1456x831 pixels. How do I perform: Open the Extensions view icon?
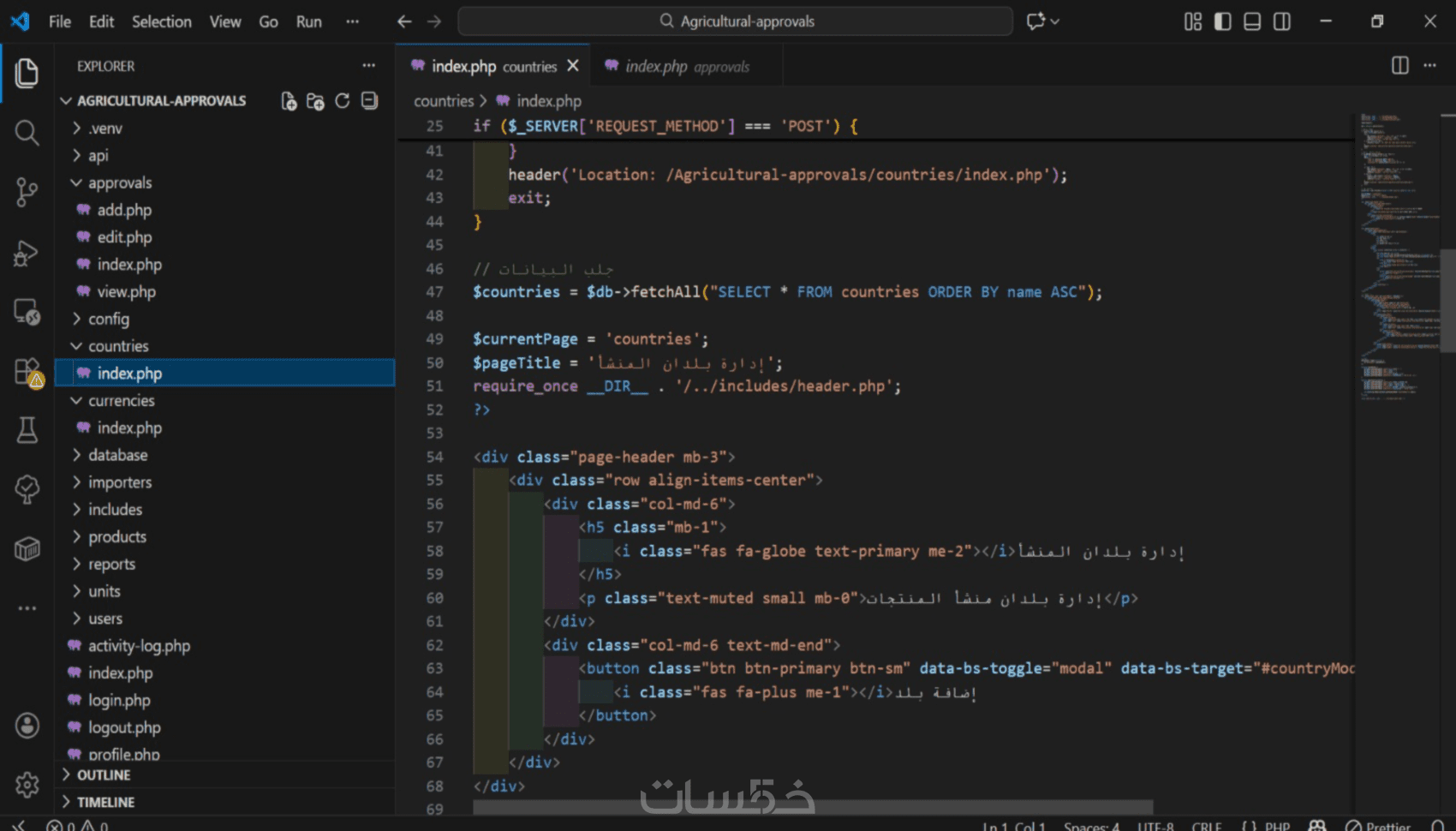click(x=27, y=373)
